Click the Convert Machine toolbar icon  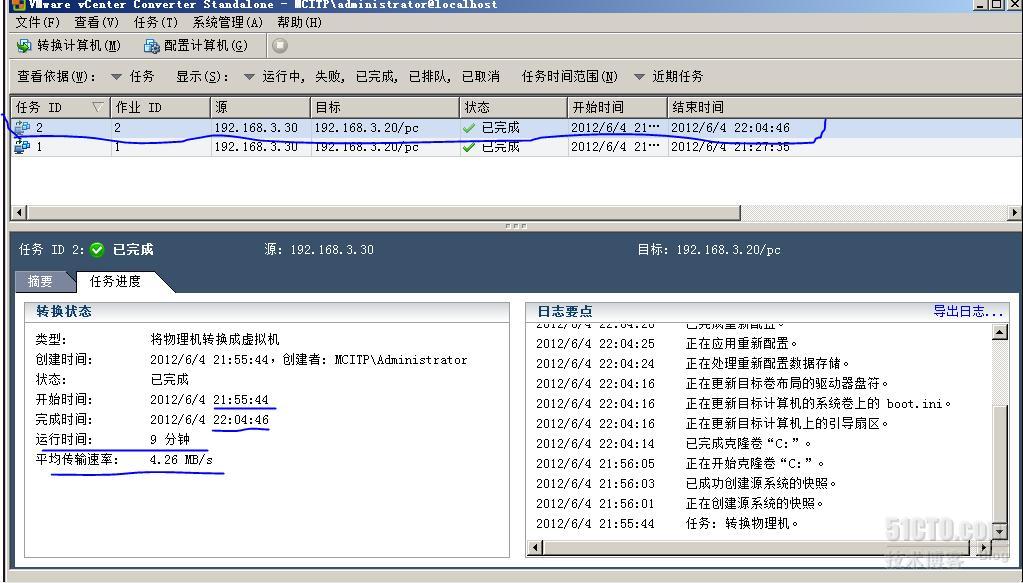click(24, 46)
